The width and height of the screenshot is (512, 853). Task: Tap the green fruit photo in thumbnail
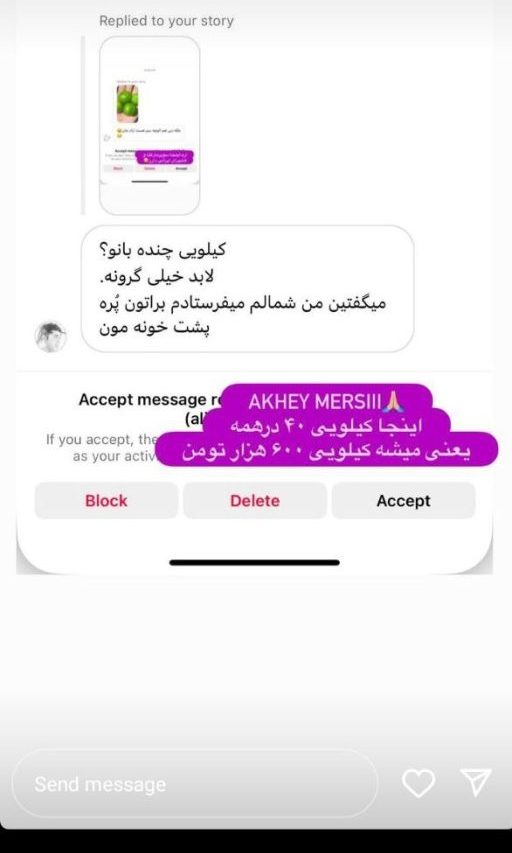127,103
